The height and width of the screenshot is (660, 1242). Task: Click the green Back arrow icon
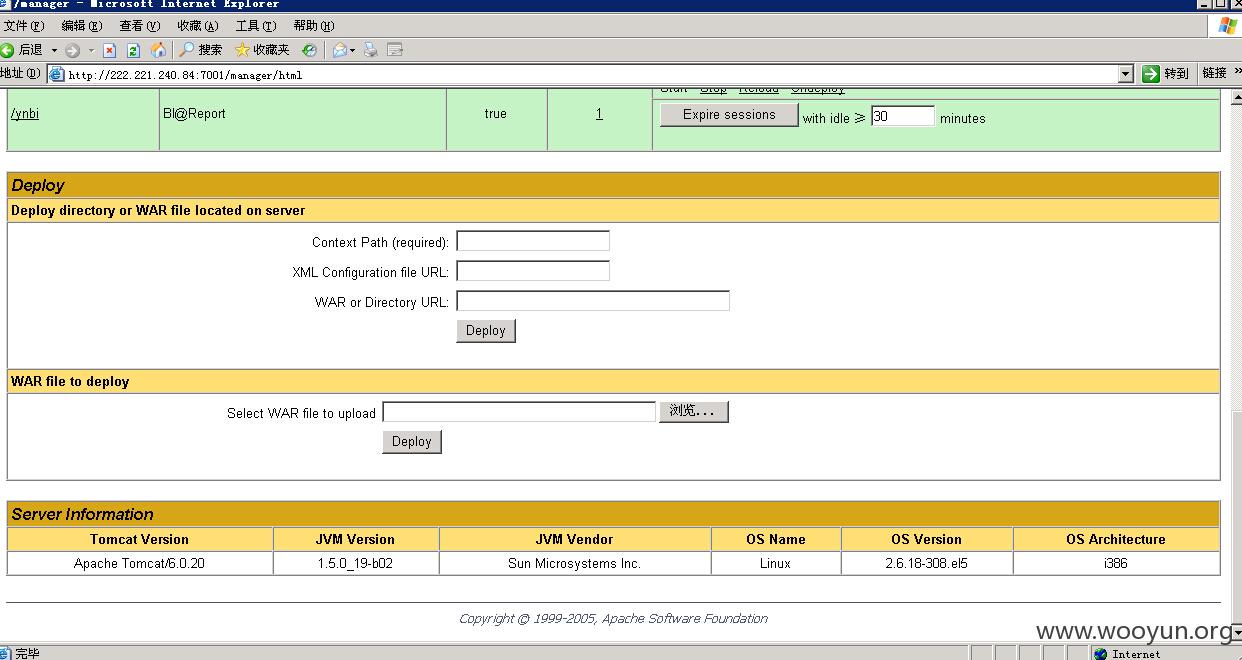(x=8, y=50)
